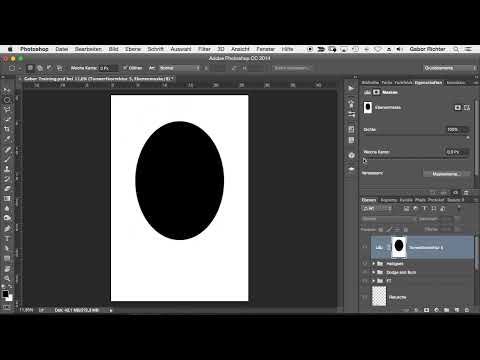480x360 pixels.
Task: Create new adjustment layer icon
Action: pyautogui.click(x=437, y=310)
